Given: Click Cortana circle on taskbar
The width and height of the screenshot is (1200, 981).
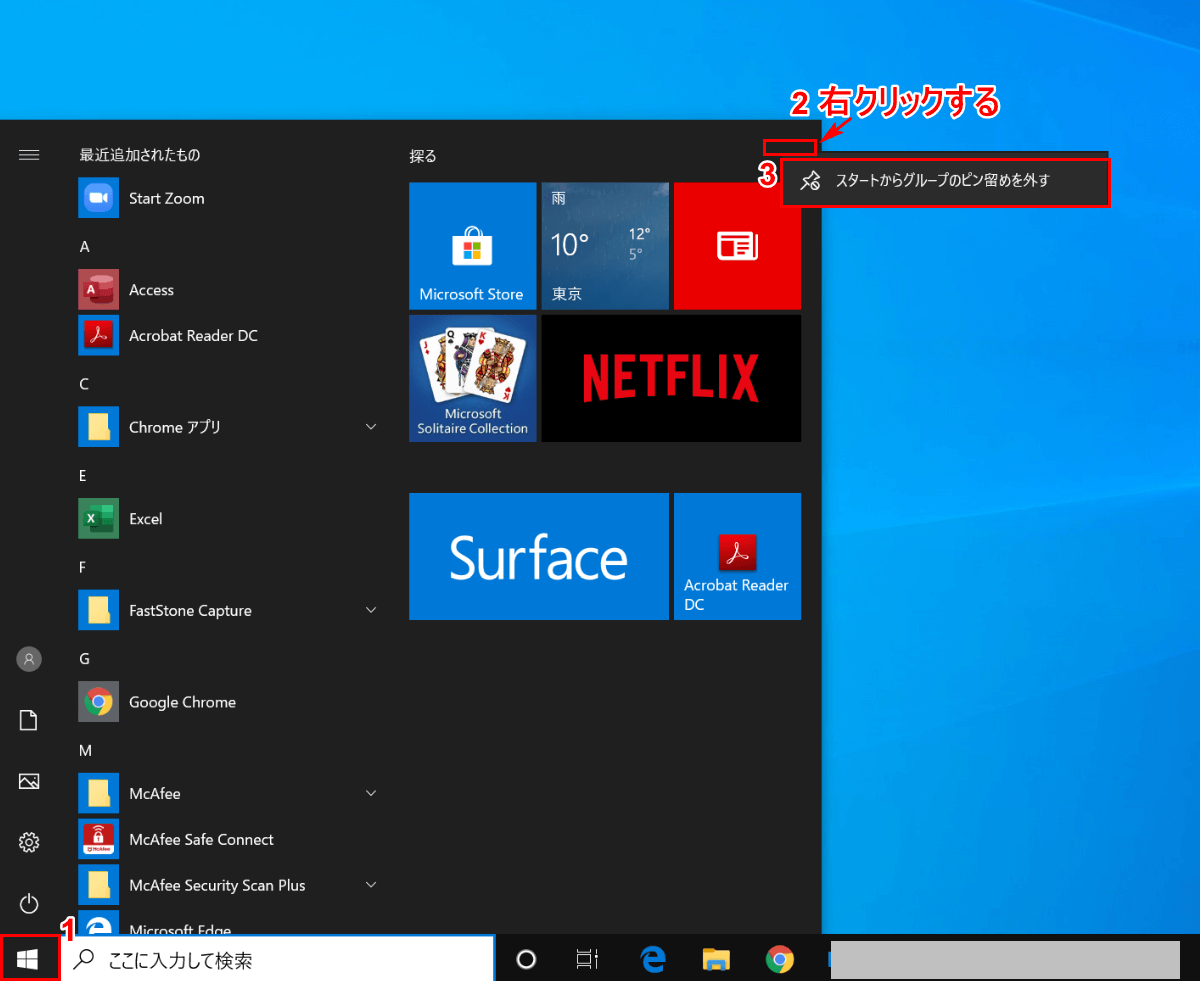Looking at the screenshot, I should click(525, 960).
